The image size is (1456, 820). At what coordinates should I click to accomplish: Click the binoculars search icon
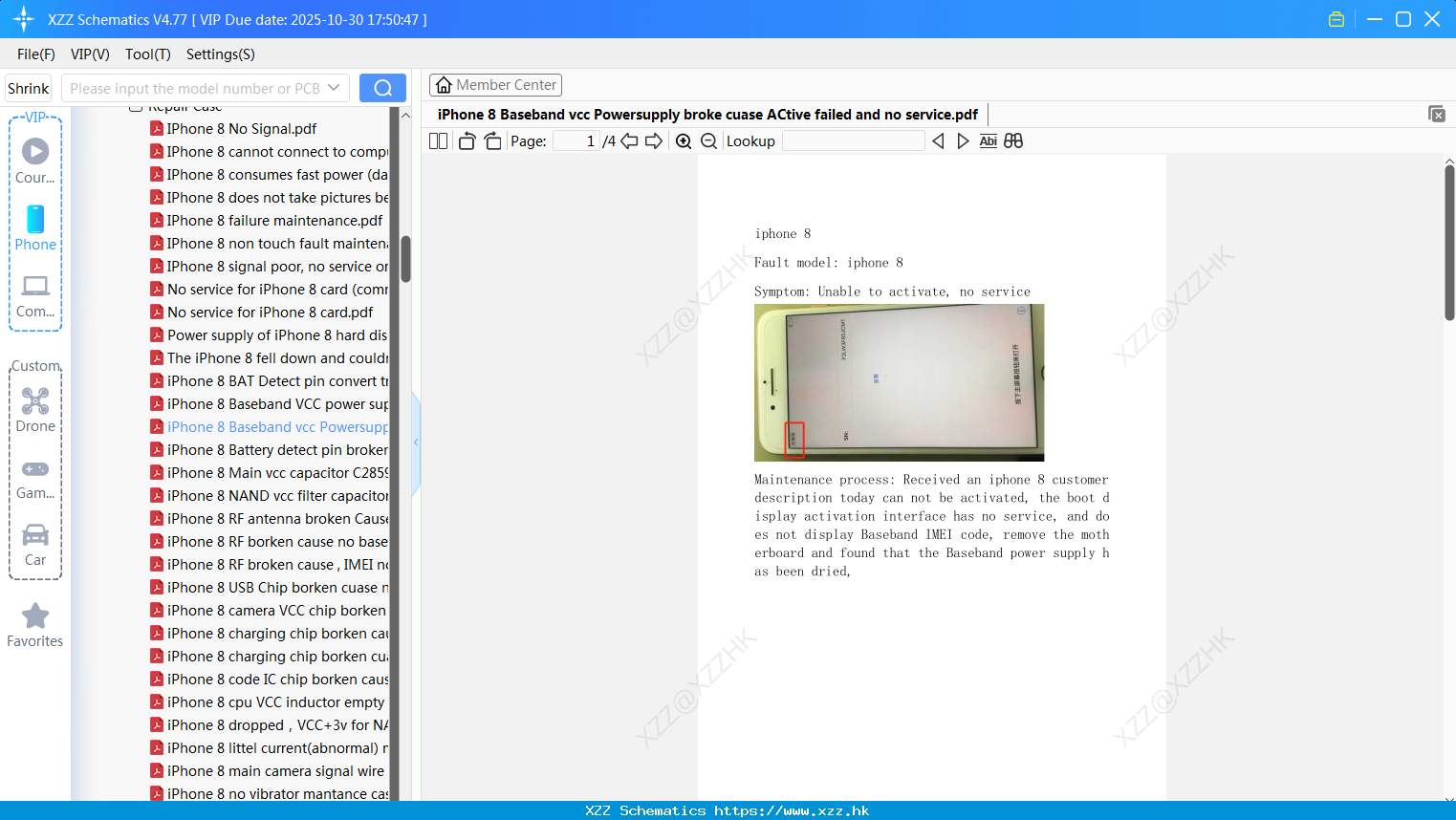pos(1013,140)
